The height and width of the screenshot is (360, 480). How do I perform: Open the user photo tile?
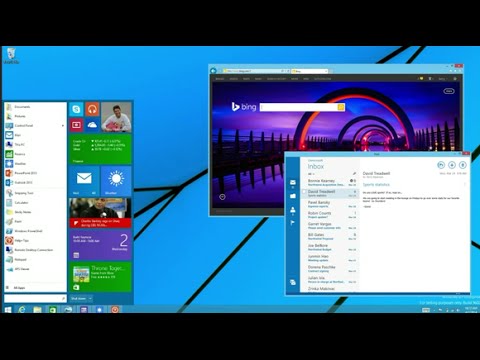pyautogui.click(x=116, y=117)
